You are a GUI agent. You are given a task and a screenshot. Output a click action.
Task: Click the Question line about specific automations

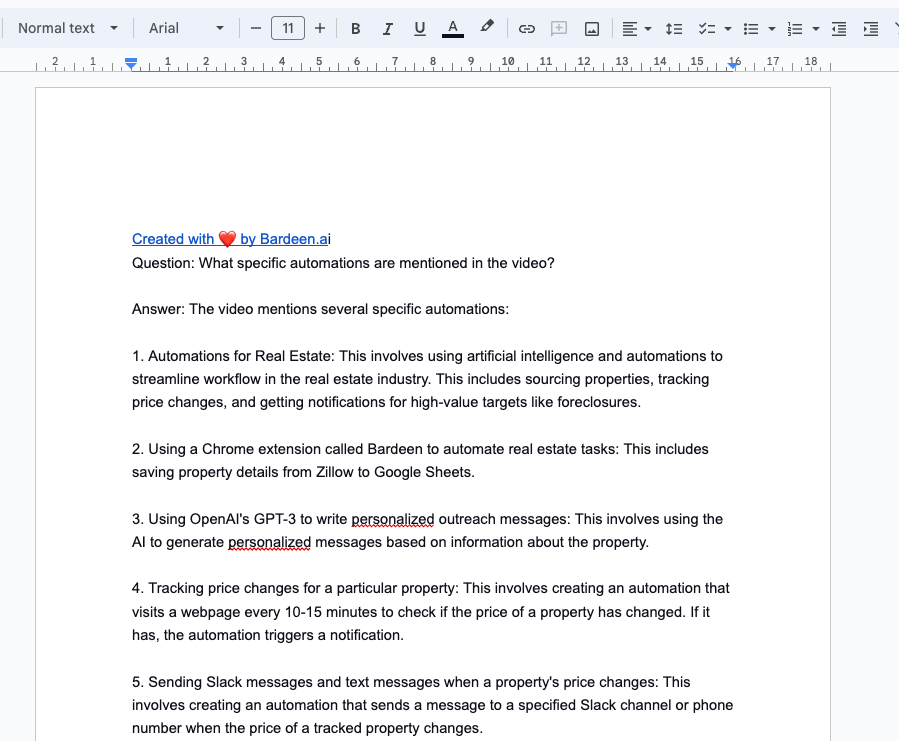click(343, 263)
